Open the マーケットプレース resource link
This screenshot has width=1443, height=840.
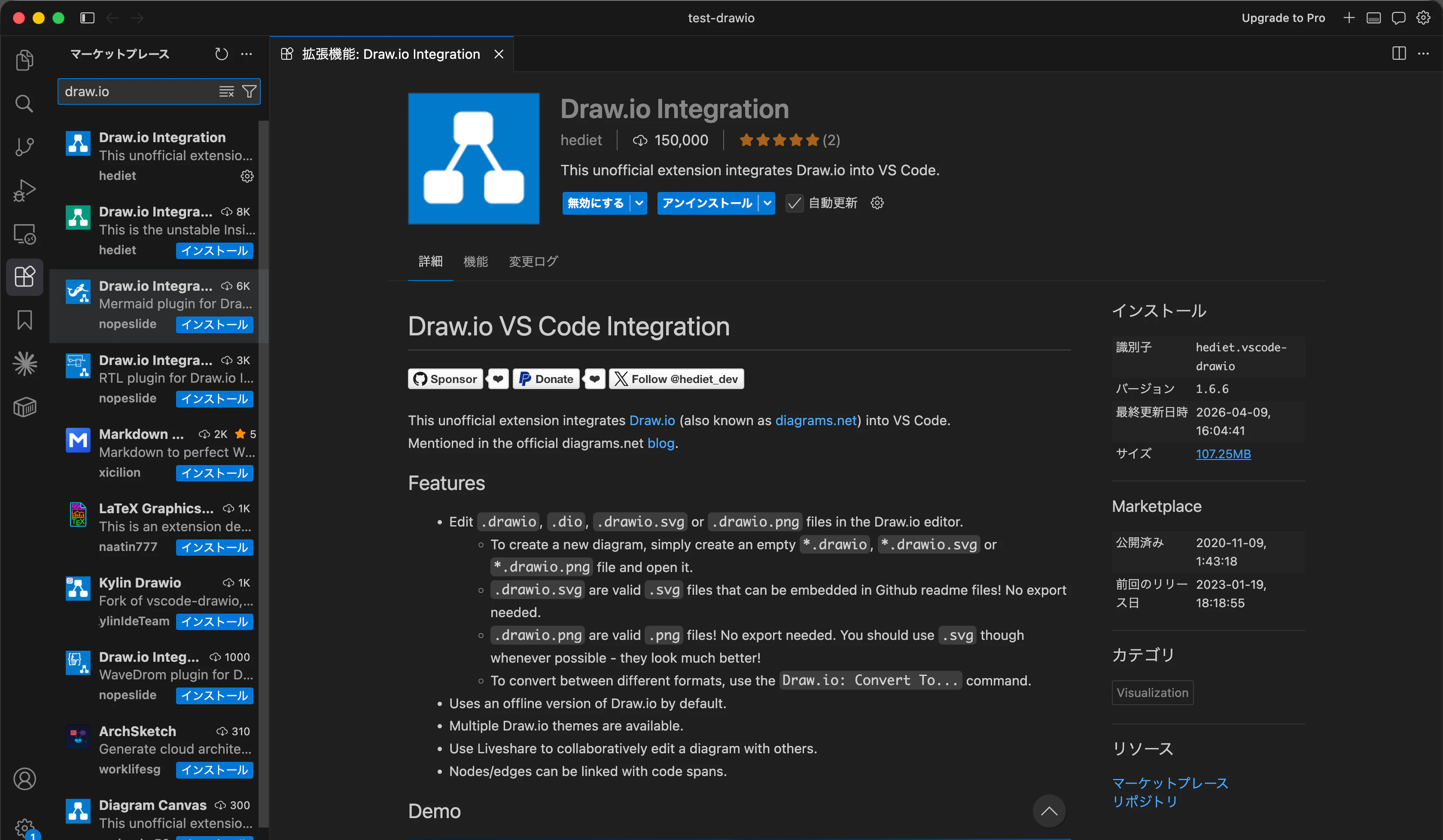(x=1170, y=783)
